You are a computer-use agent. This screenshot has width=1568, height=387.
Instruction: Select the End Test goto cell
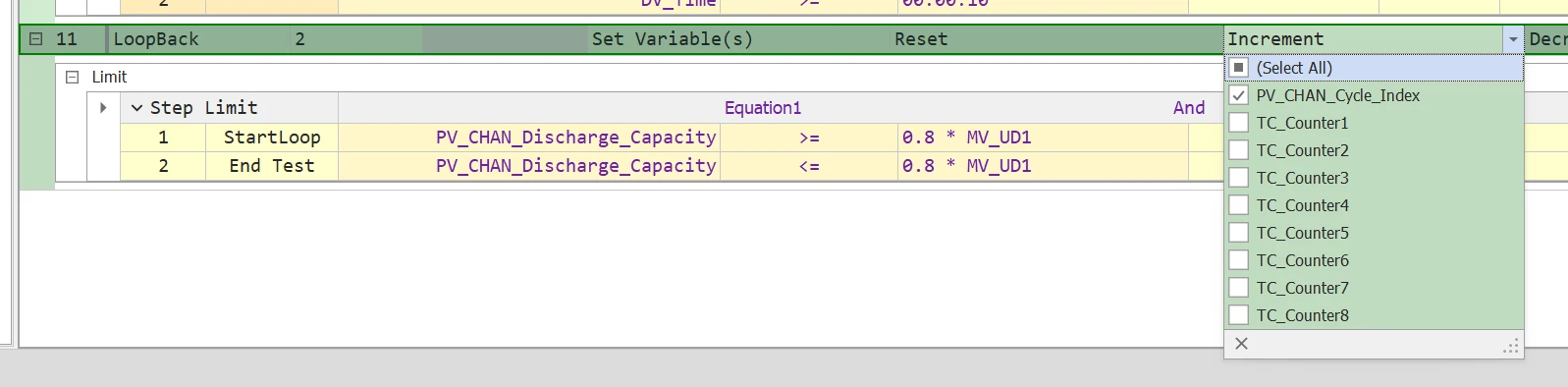point(272,166)
